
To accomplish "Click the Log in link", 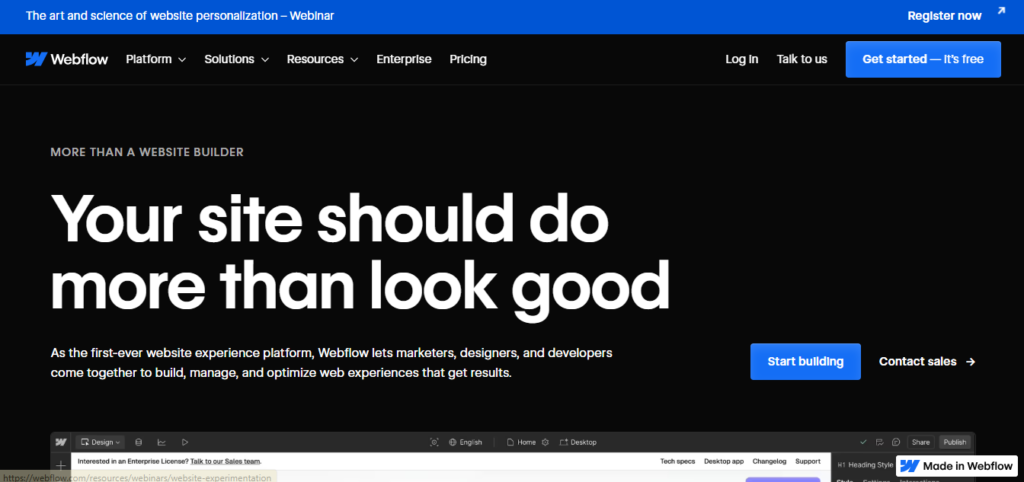I will pos(742,59).
